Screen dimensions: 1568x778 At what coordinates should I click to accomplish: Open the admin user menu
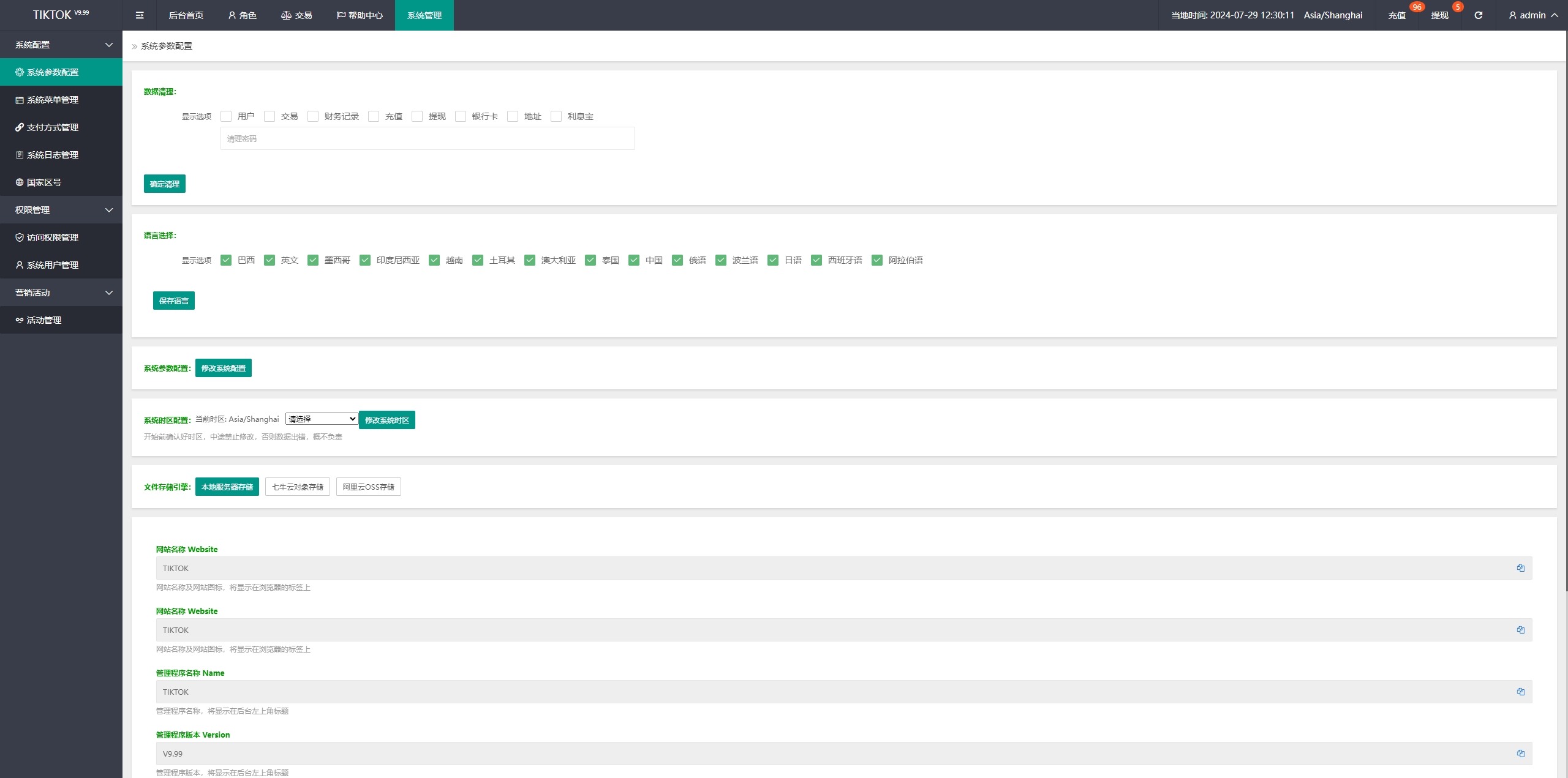pos(1532,15)
